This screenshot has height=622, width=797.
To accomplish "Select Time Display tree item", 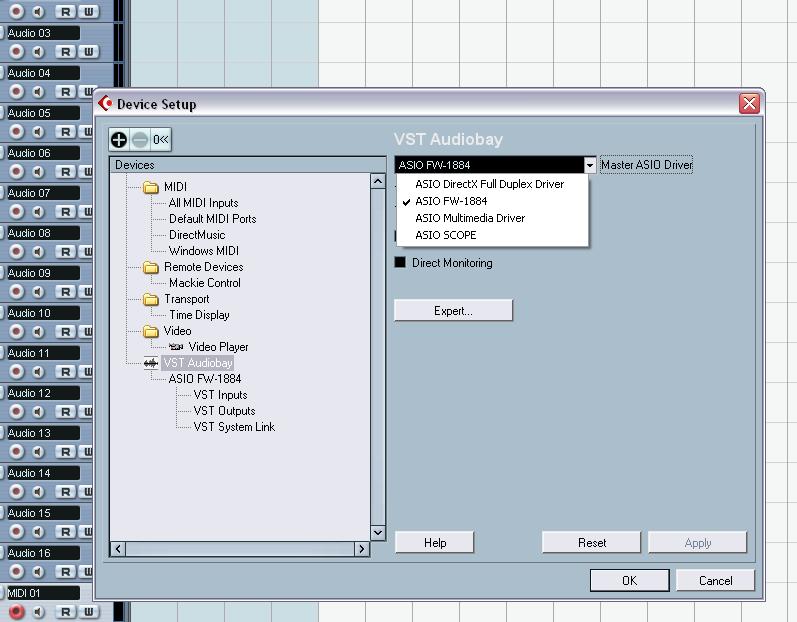I will [199, 315].
